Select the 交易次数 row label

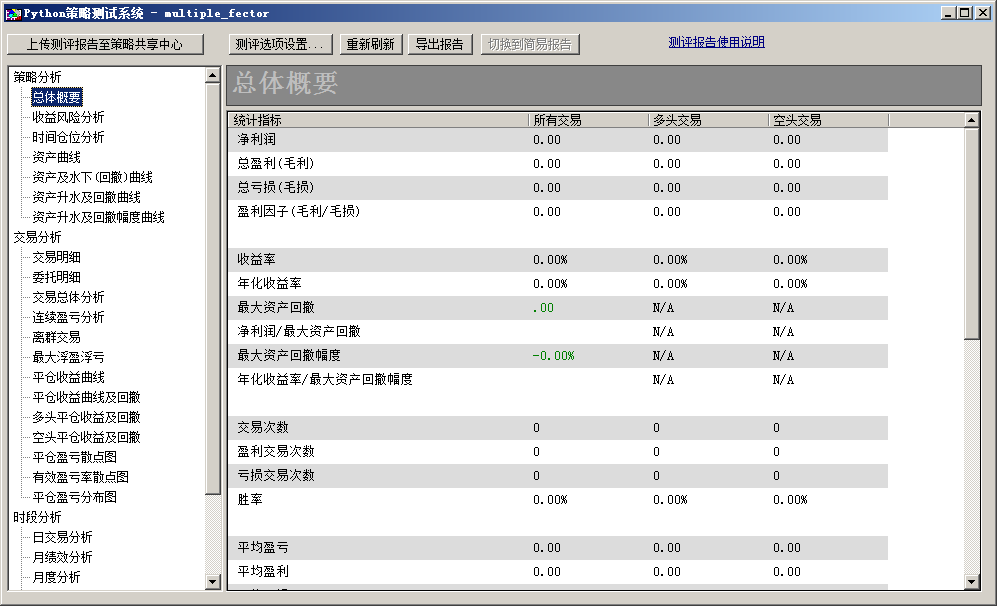click(263, 427)
